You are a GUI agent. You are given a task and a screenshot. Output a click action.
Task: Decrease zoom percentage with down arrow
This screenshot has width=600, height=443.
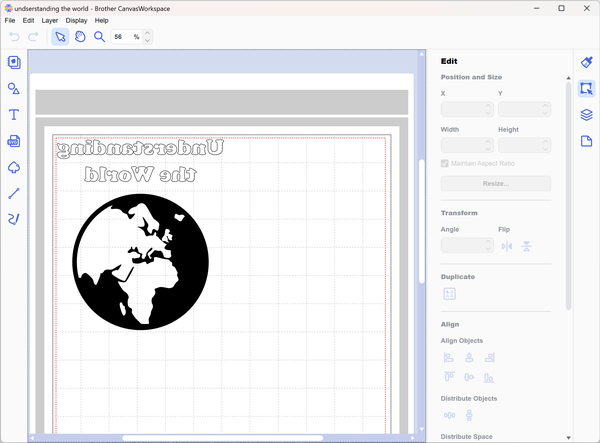pos(148,41)
